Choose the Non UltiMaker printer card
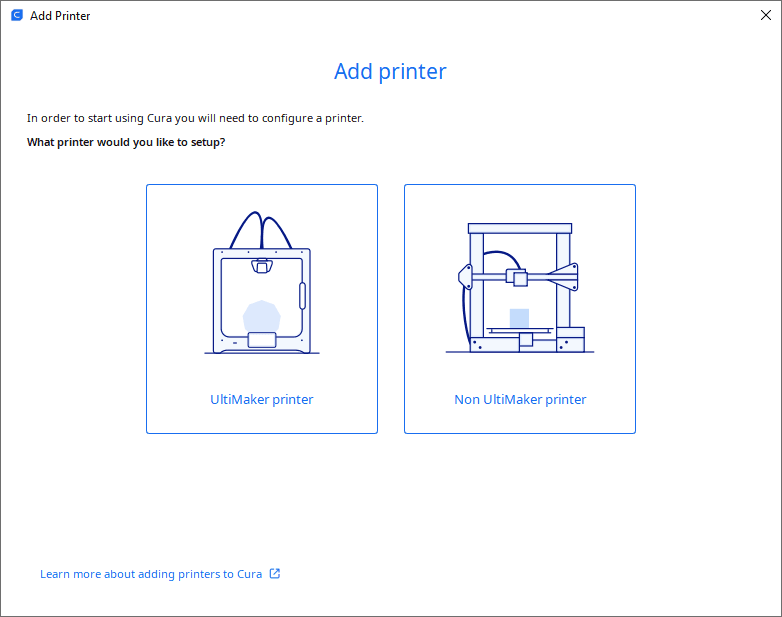This screenshot has width=782, height=617. [x=520, y=309]
